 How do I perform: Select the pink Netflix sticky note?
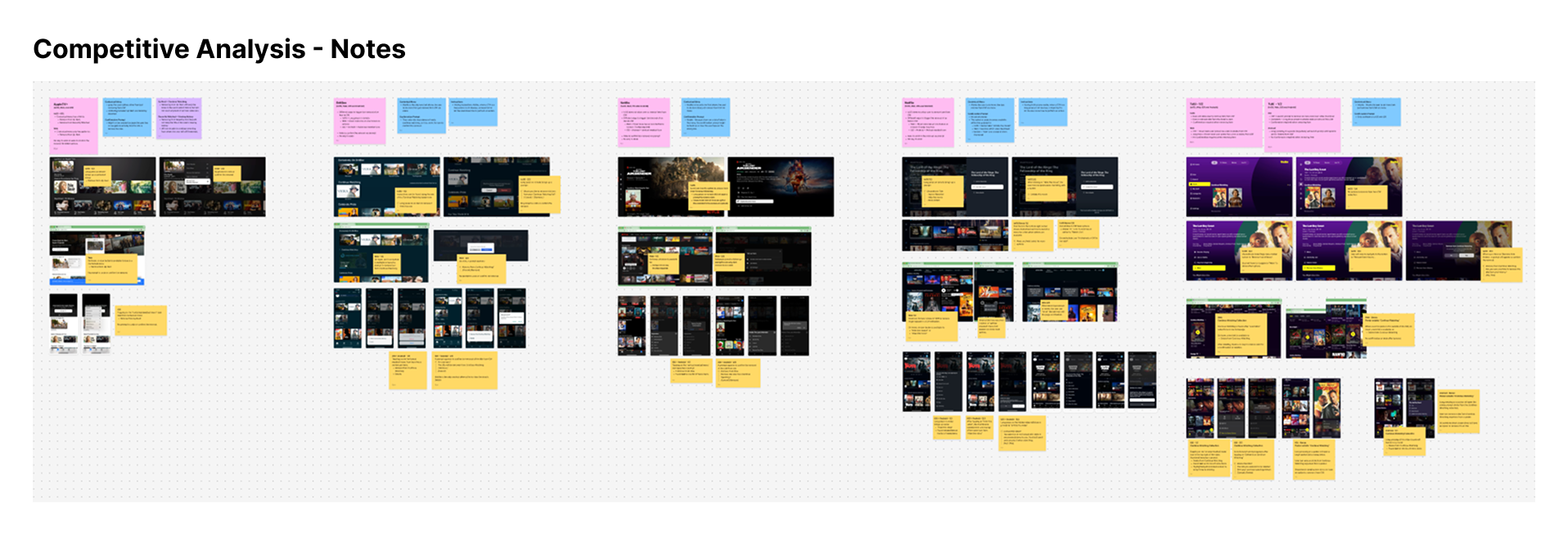pyautogui.click(x=643, y=123)
